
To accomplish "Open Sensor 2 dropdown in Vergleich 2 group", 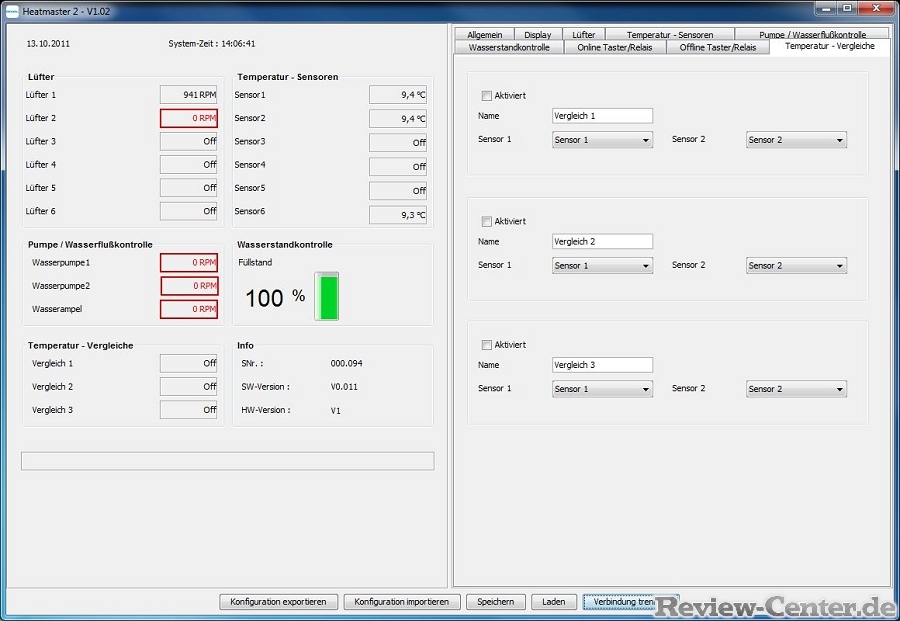I will 796,266.
